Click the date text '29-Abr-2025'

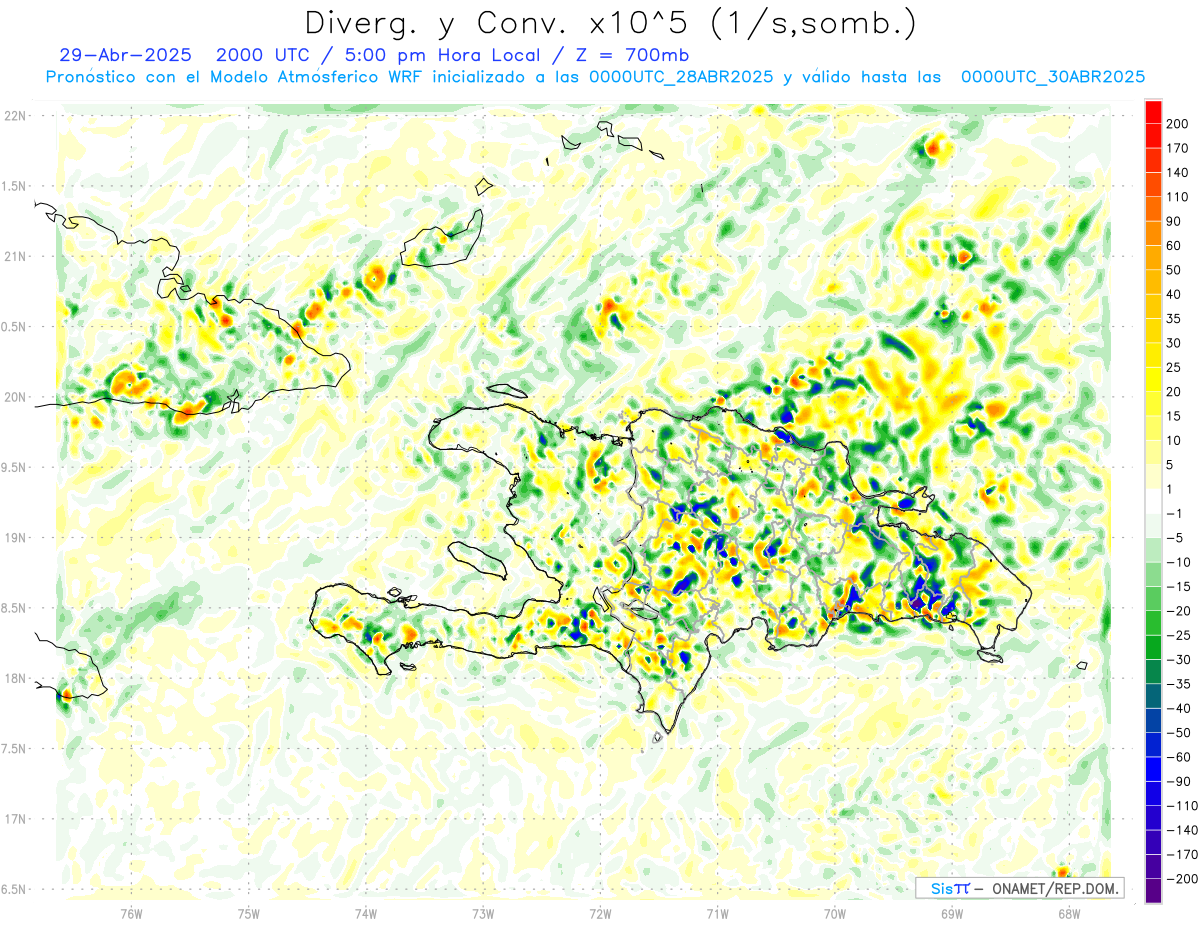[124, 55]
